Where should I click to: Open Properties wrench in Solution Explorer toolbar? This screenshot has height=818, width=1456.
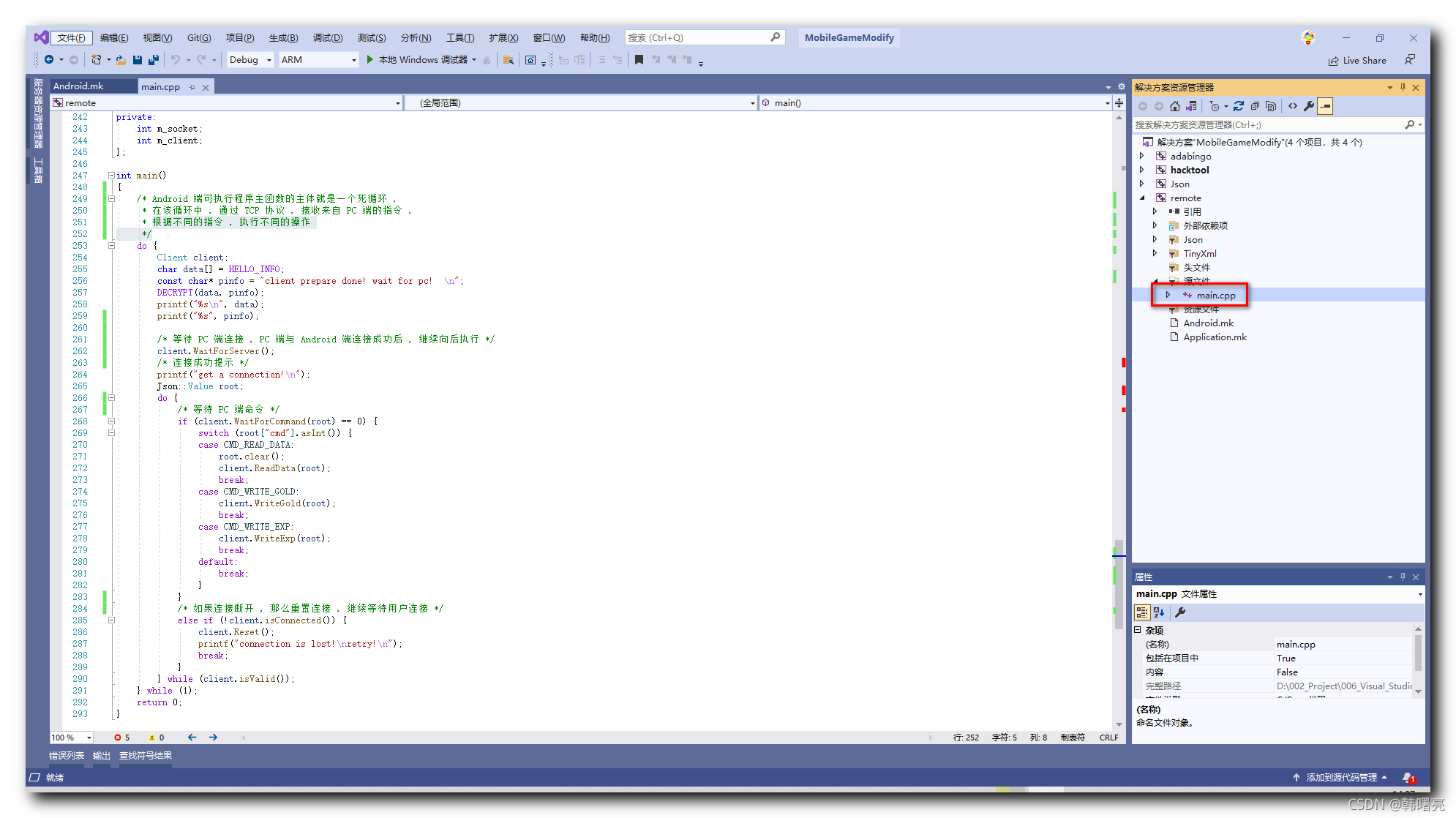pyautogui.click(x=1309, y=106)
